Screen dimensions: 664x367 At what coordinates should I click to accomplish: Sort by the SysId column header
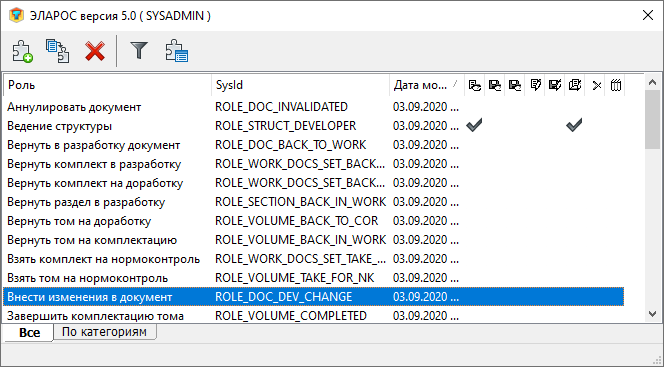[x=300, y=85]
